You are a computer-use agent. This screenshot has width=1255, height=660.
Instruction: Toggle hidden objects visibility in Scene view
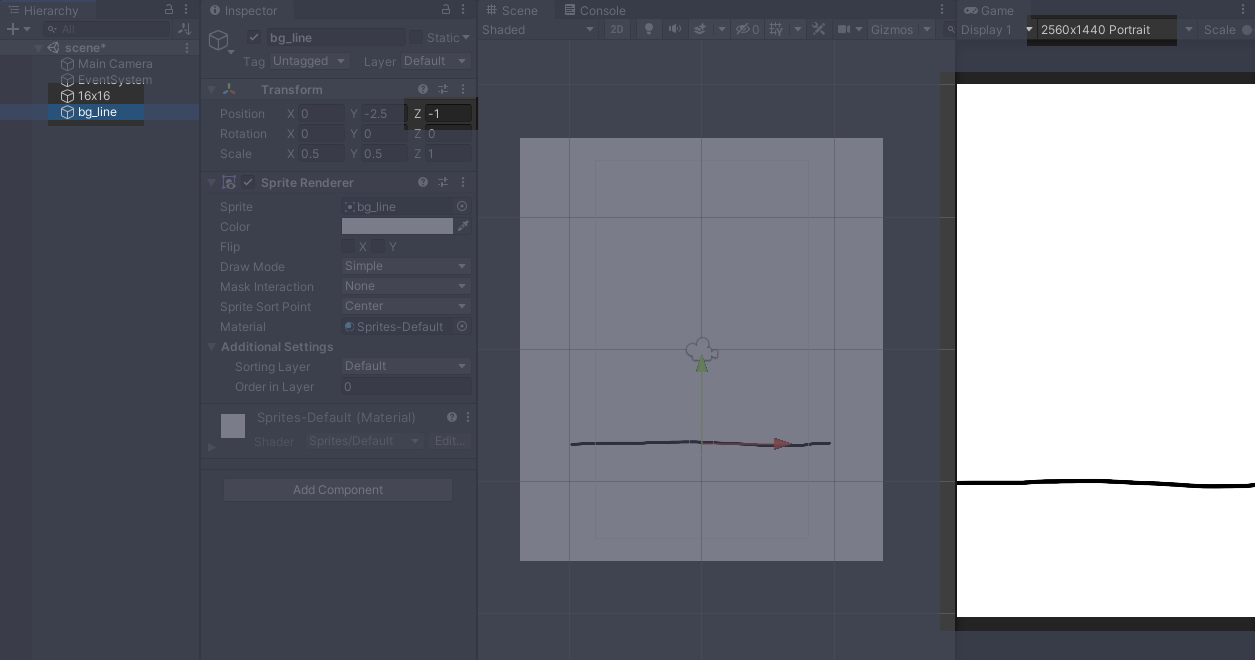[747, 29]
